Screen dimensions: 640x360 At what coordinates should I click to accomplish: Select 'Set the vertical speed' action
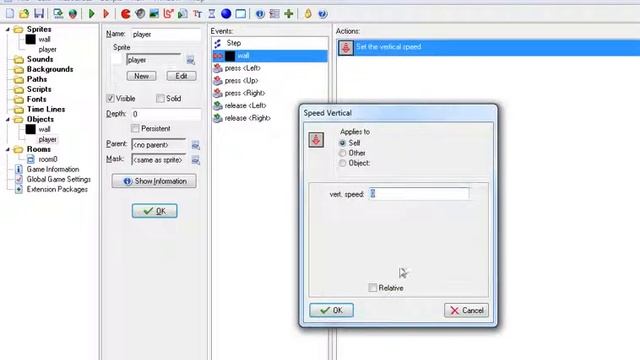pyautogui.click(x=488, y=47)
